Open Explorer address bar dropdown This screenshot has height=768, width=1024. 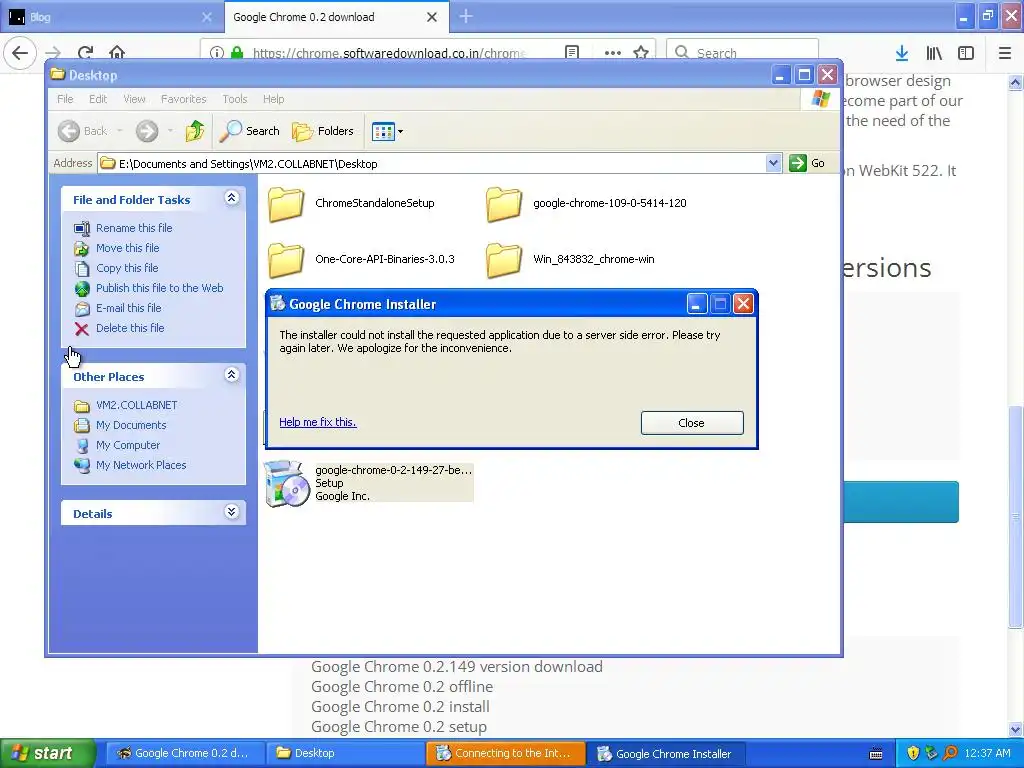773,163
